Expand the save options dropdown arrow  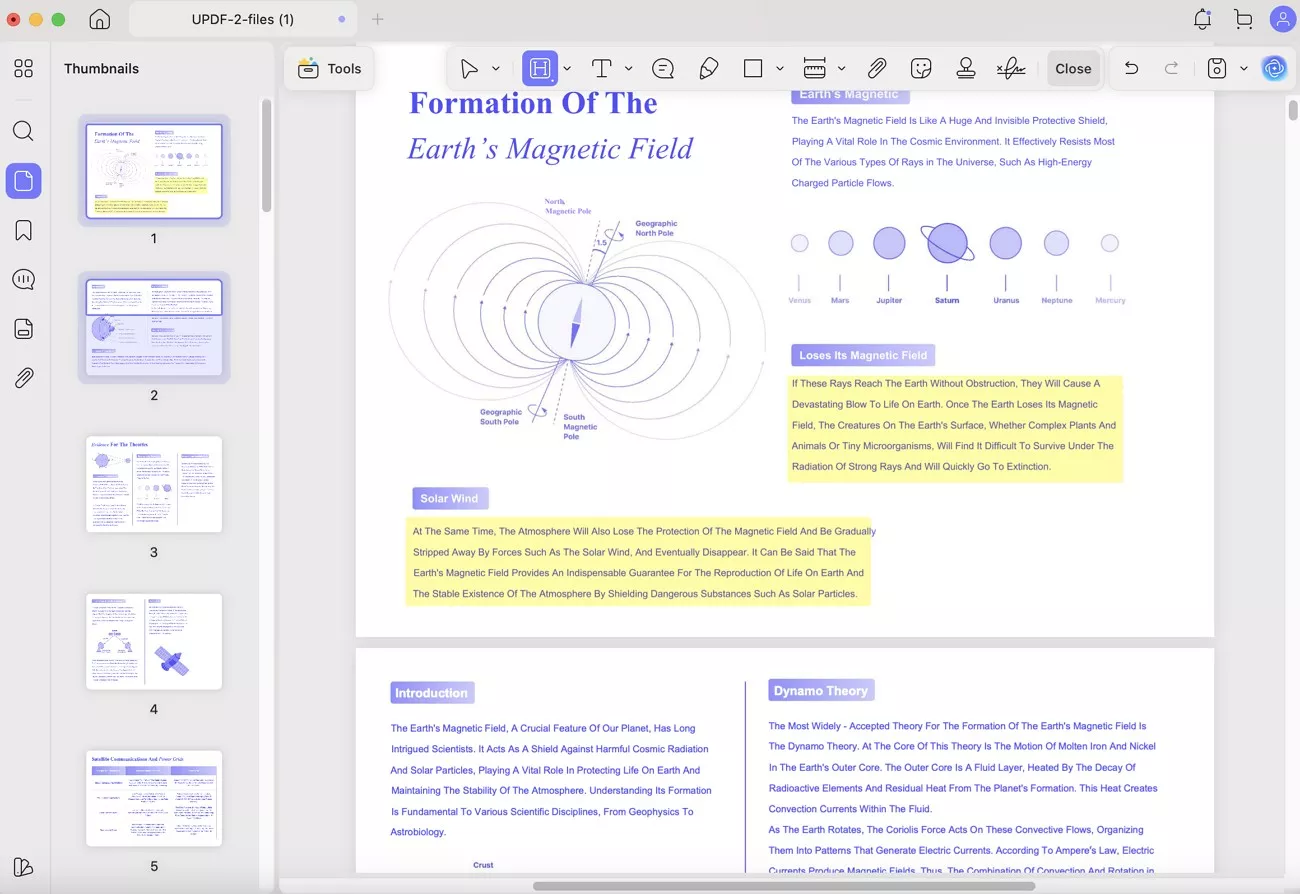[x=1244, y=68]
